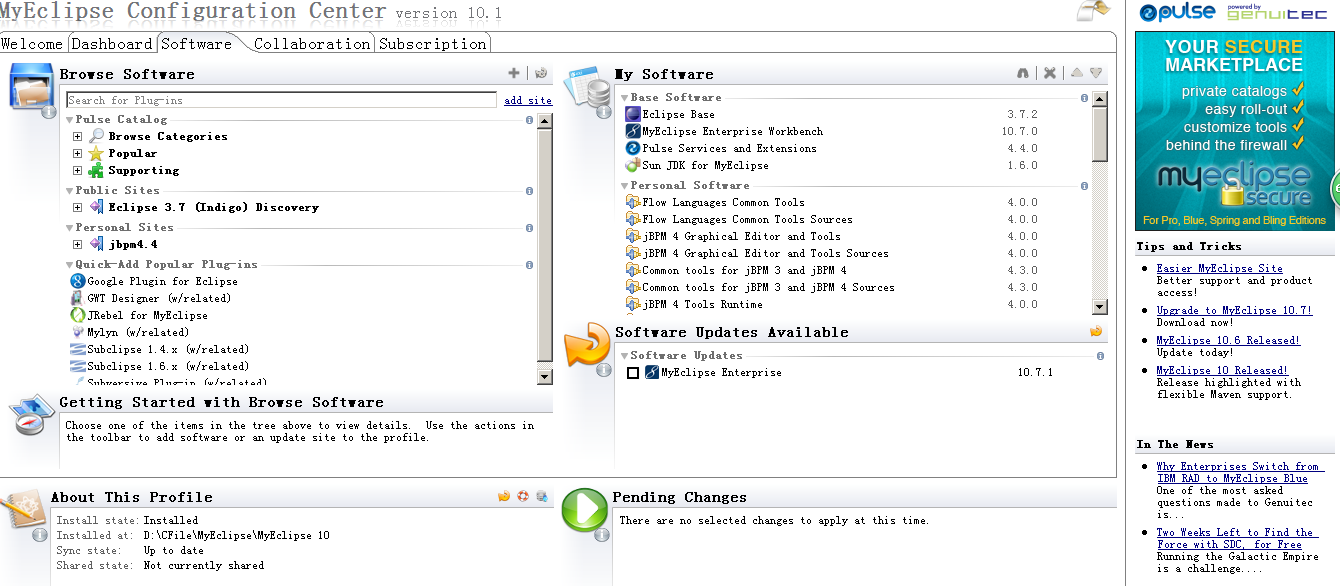Click the add site link
The image size is (1340, 586).
pyautogui.click(x=528, y=100)
